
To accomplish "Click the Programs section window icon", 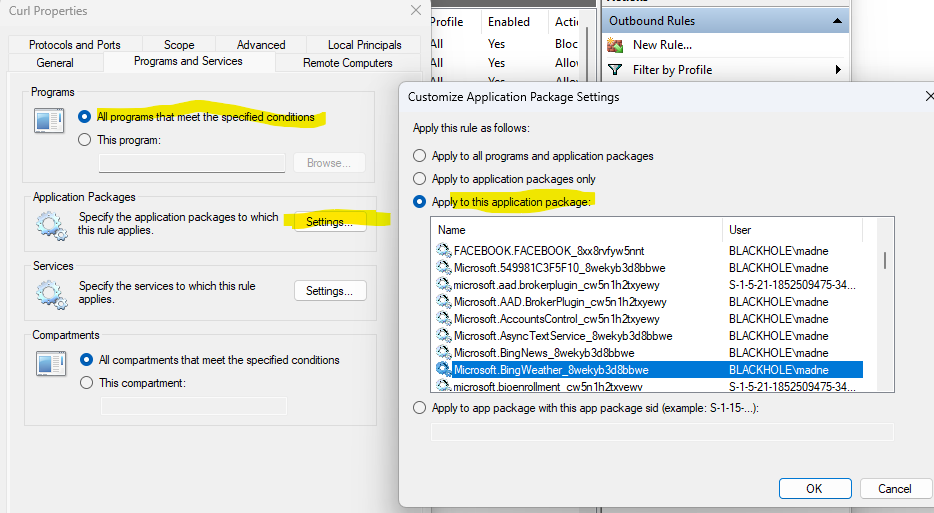I will [x=49, y=121].
